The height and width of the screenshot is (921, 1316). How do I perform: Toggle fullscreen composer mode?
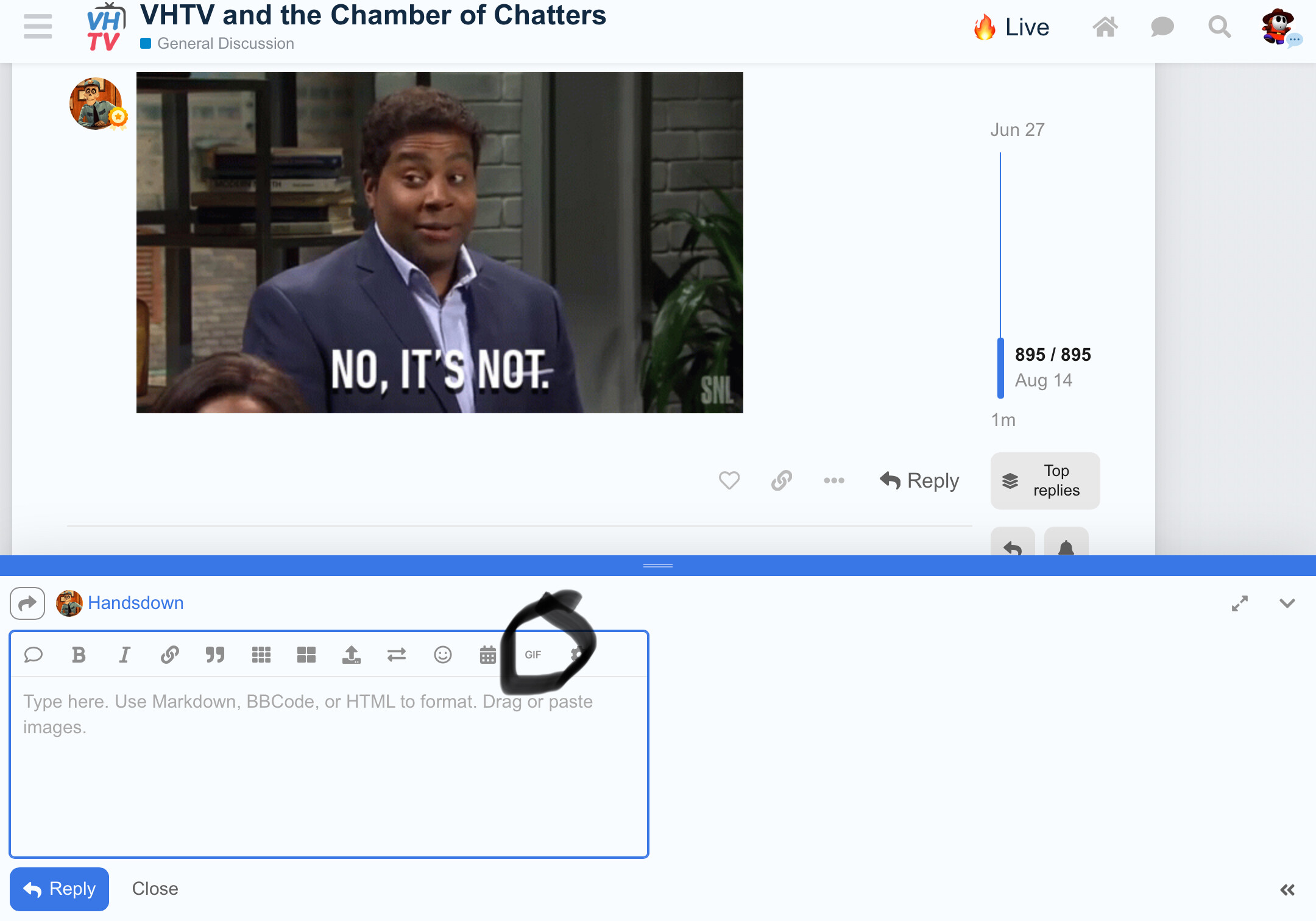[x=1240, y=603]
